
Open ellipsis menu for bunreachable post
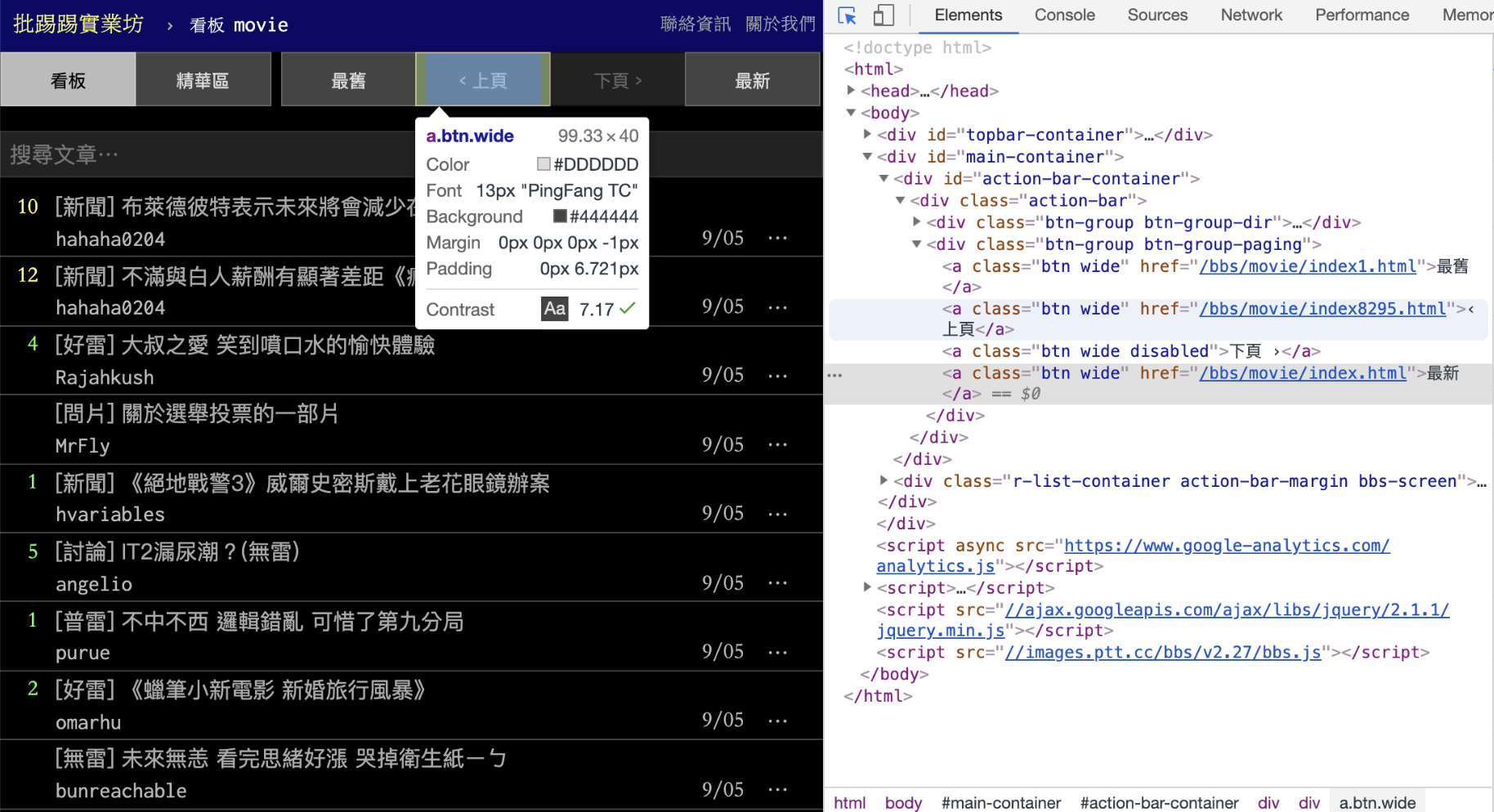(x=777, y=790)
